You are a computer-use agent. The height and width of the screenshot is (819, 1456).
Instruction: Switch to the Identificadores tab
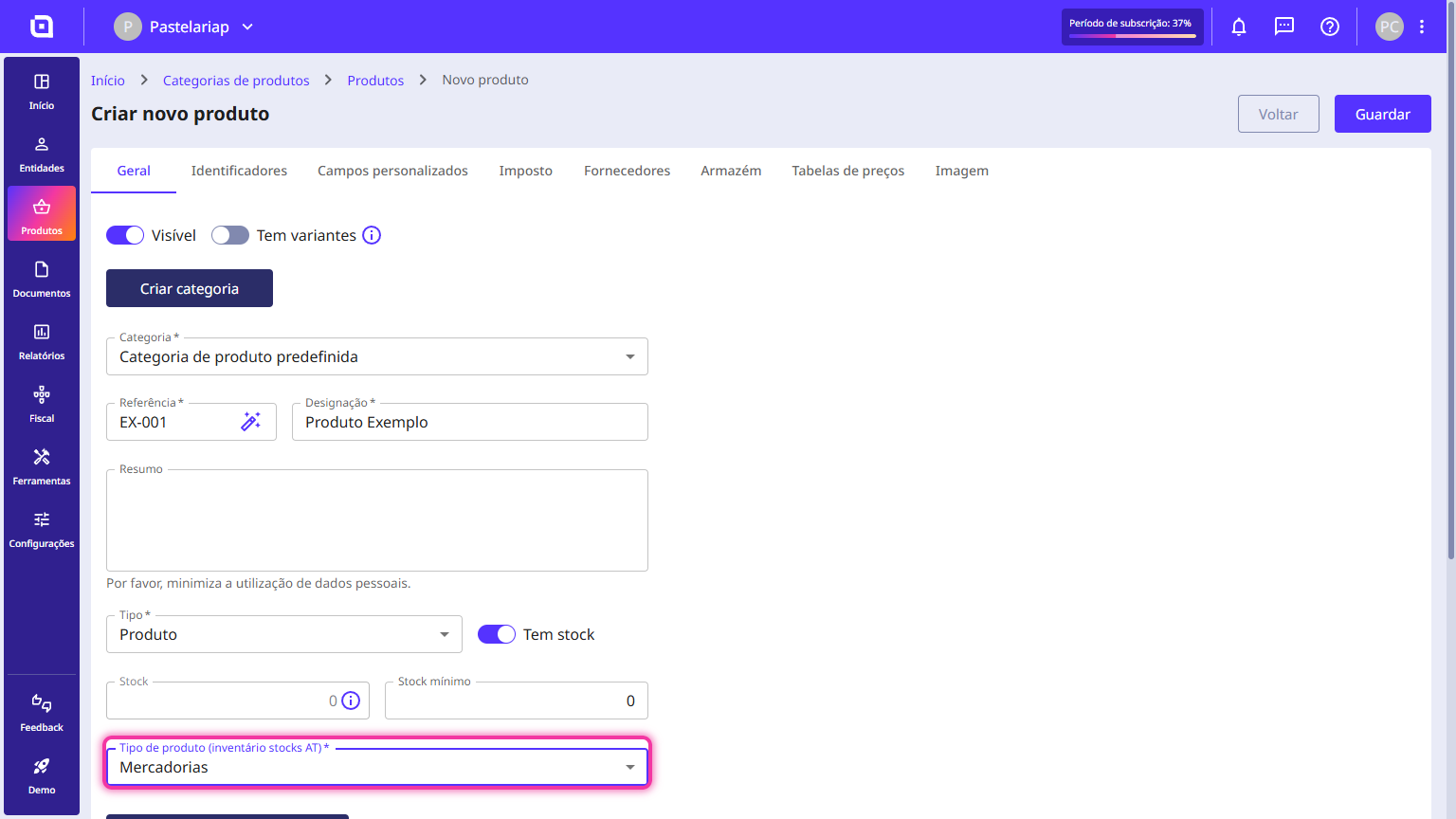pyautogui.click(x=239, y=171)
